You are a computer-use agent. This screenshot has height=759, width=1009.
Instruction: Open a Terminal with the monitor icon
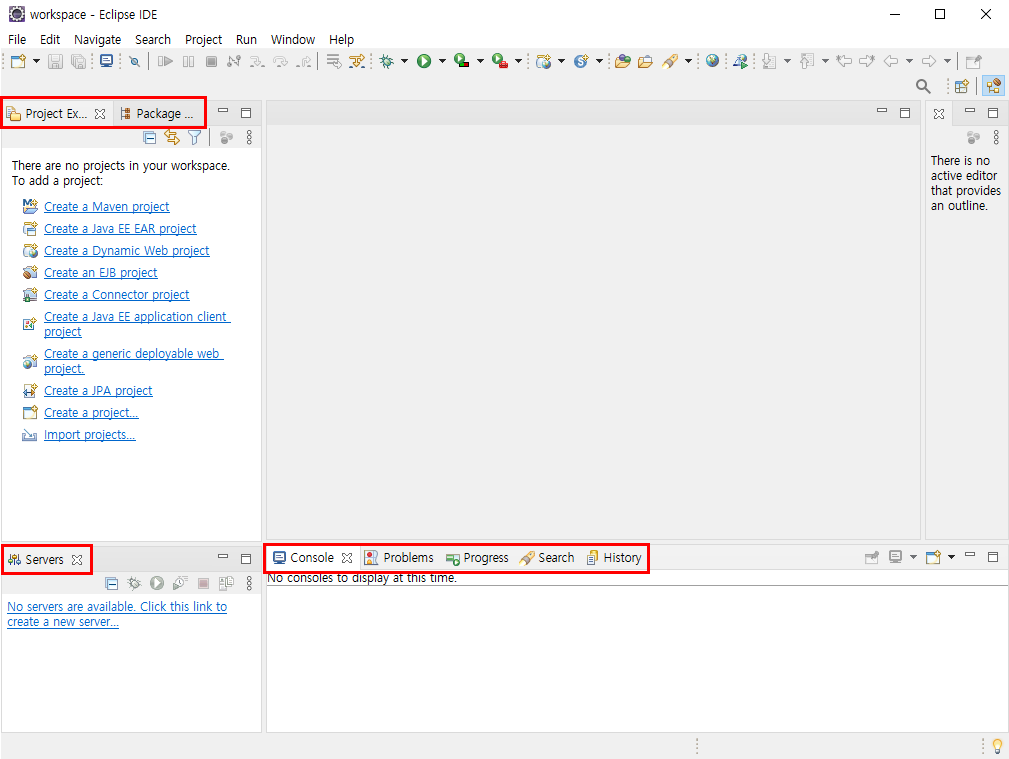pos(106,61)
